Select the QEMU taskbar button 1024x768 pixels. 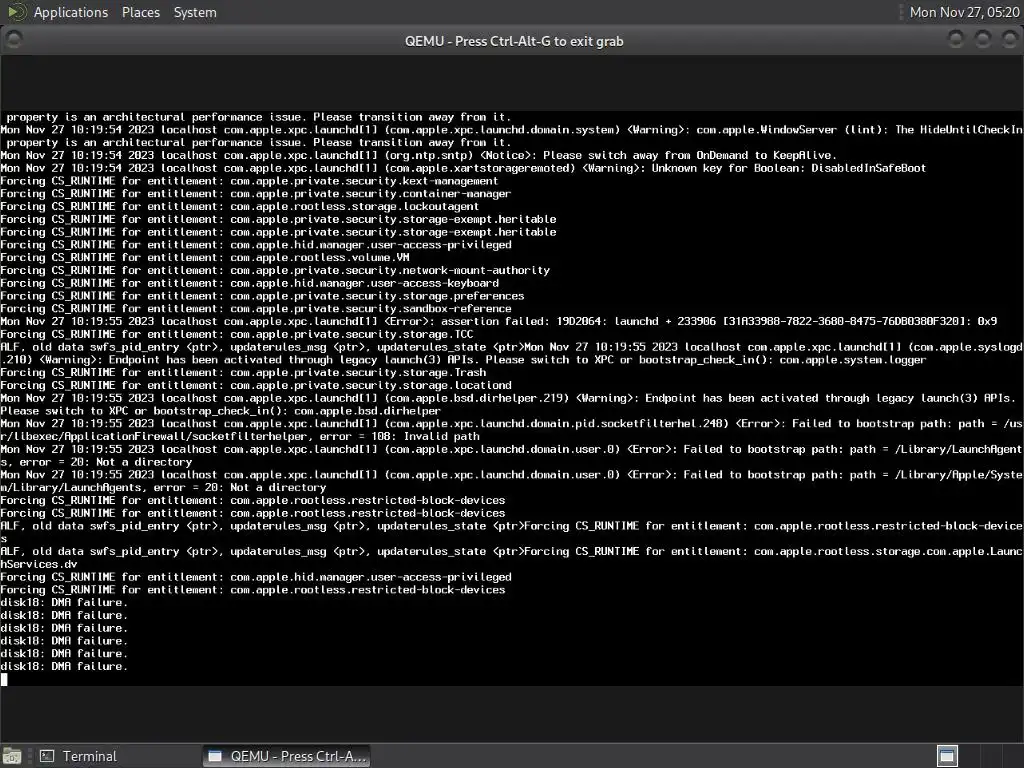click(x=286, y=756)
